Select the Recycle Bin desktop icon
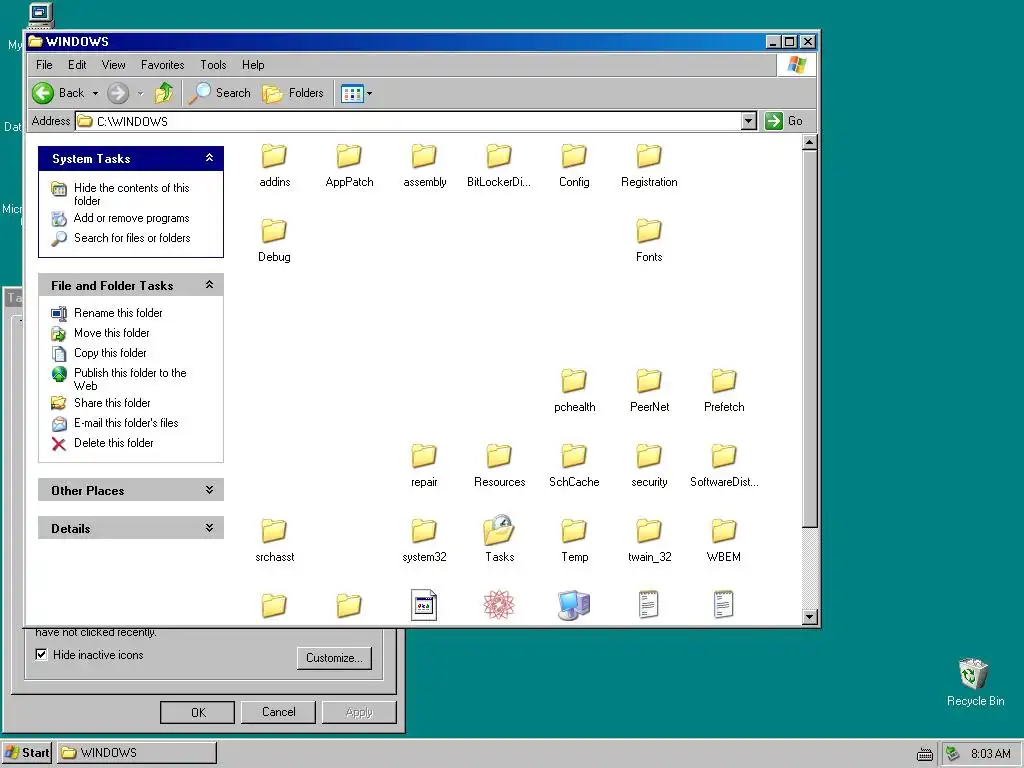 [974, 682]
